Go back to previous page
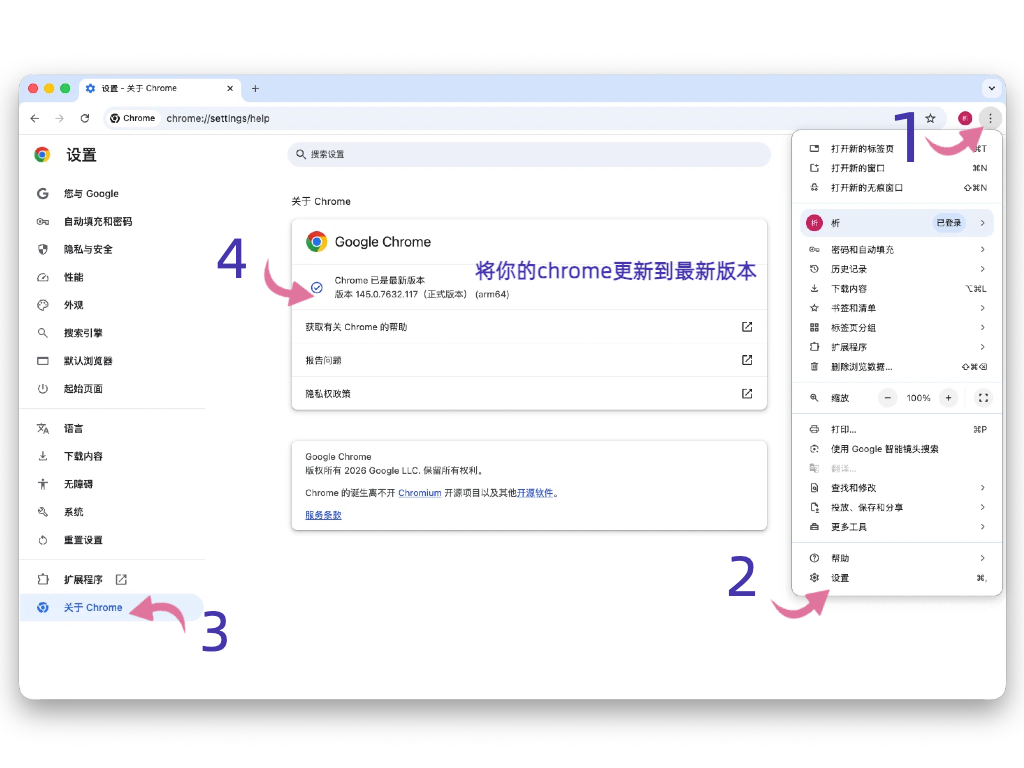The height and width of the screenshot is (768, 1024). tap(35, 118)
